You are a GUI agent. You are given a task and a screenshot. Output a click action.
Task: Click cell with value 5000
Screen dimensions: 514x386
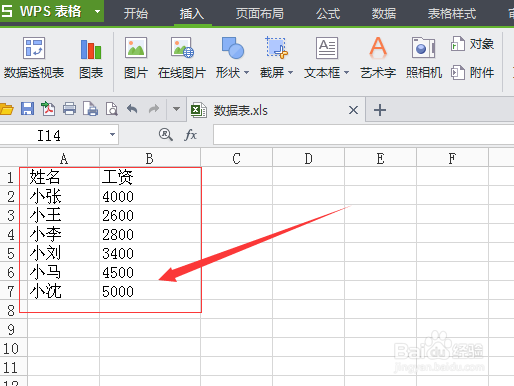pyautogui.click(x=150, y=291)
